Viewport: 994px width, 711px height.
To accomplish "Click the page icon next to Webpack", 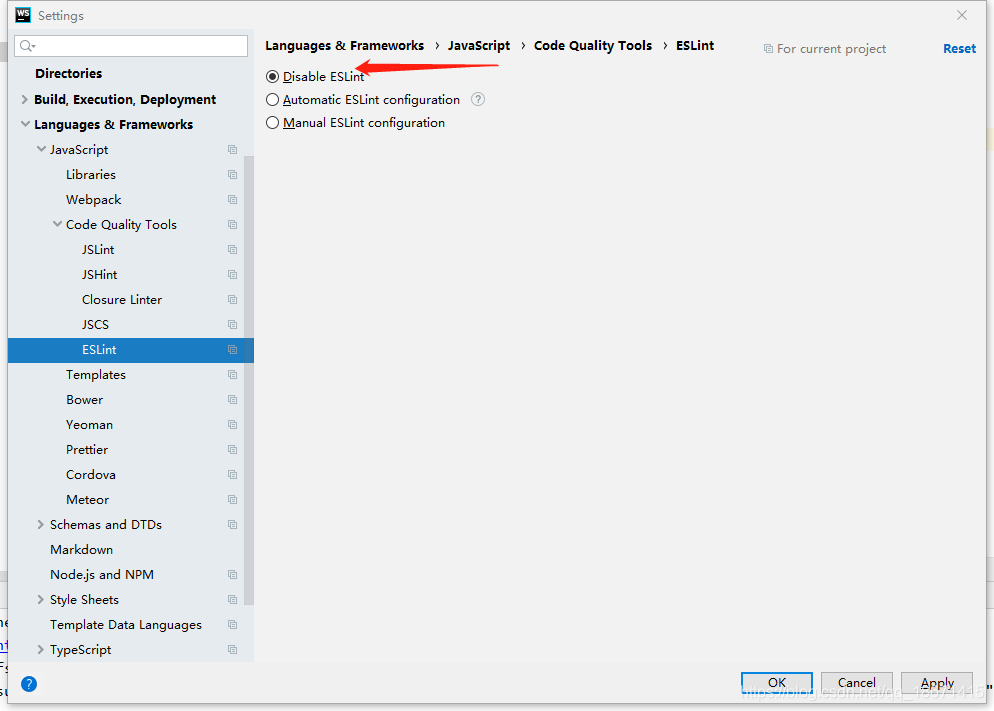I will [x=232, y=199].
